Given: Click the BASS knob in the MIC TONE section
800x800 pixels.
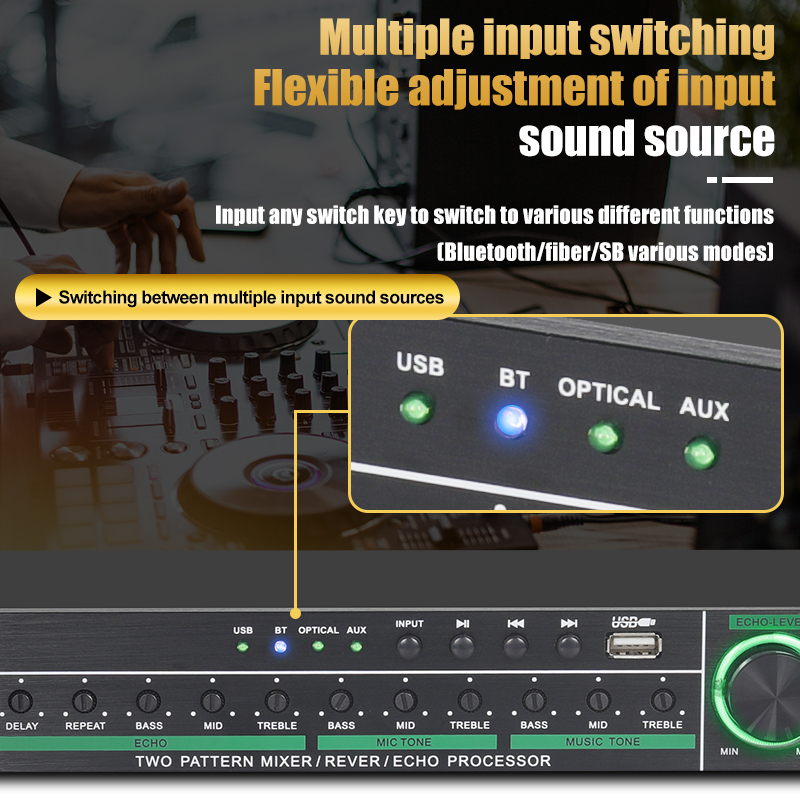Looking at the screenshot, I should pyautogui.click(x=341, y=701).
